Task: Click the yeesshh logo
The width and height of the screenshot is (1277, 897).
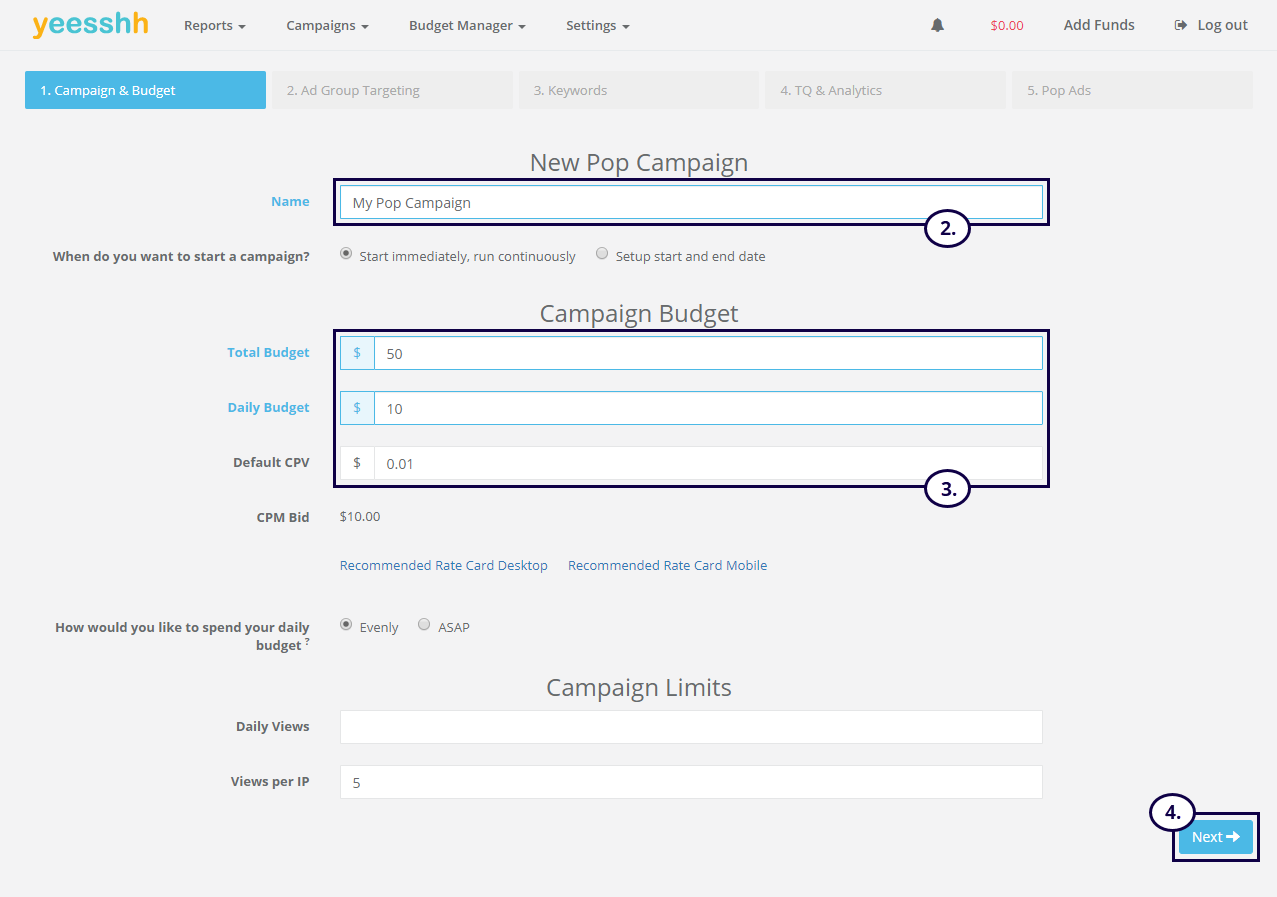Action: pyautogui.click(x=90, y=25)
